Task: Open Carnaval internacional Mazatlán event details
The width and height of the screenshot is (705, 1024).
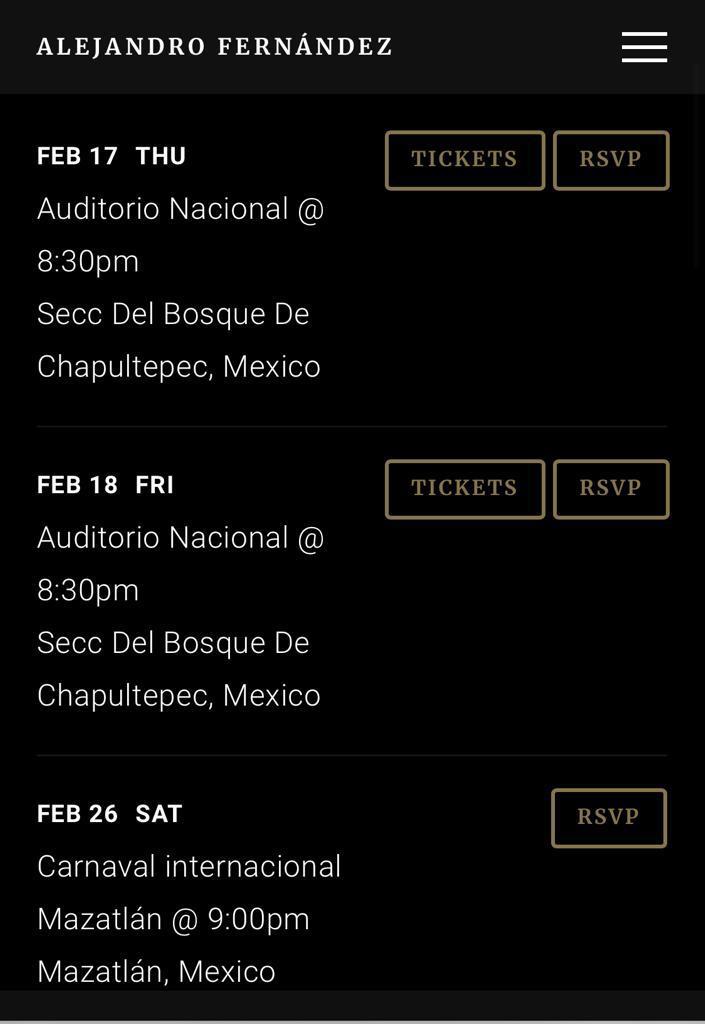Action: pos(189,867)
